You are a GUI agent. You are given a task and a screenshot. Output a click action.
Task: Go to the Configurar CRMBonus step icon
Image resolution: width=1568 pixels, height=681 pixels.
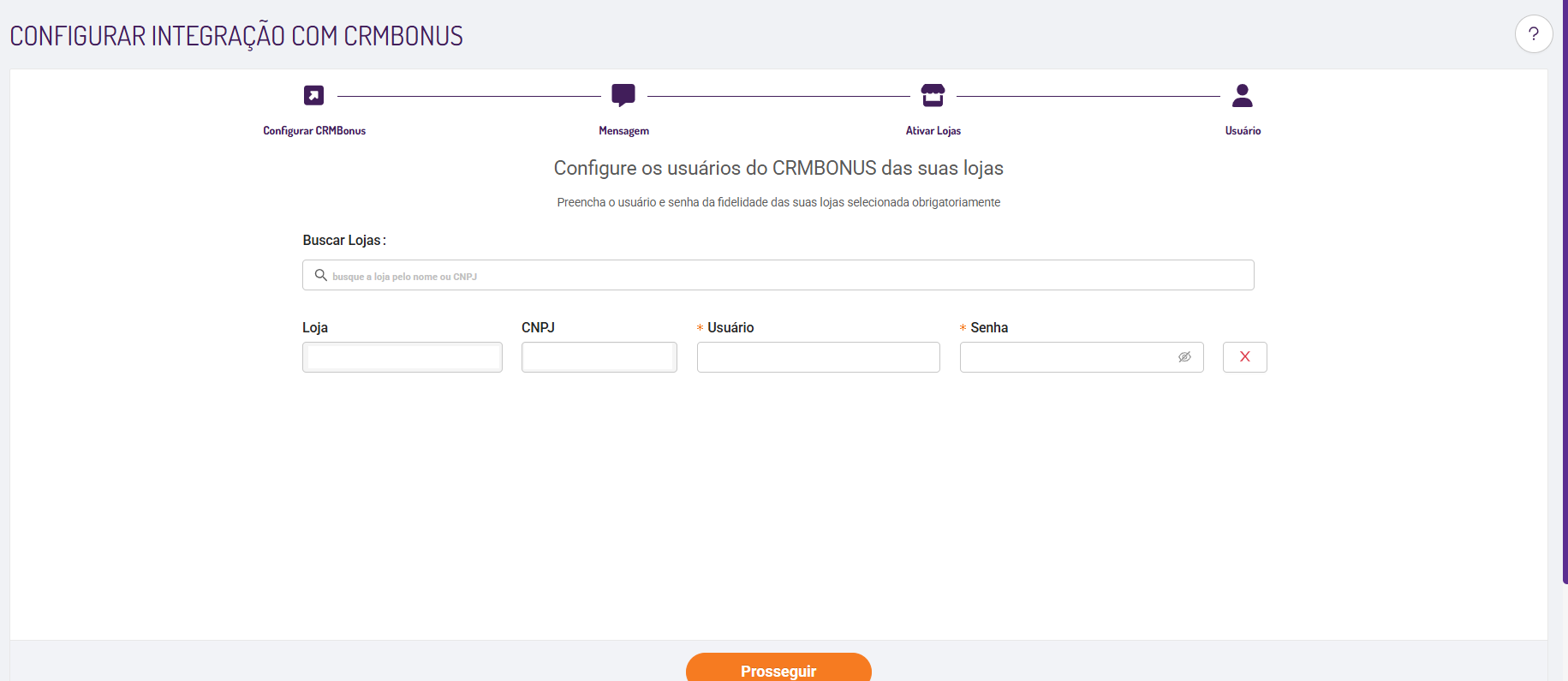[x=314, y=95]
